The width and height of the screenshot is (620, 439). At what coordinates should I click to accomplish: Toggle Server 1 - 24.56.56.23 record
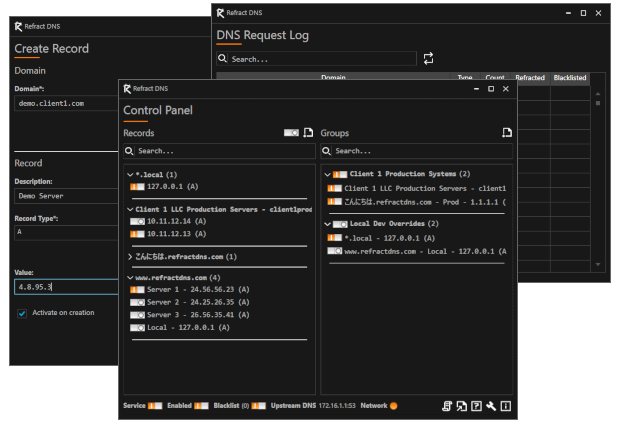point(137,290)
